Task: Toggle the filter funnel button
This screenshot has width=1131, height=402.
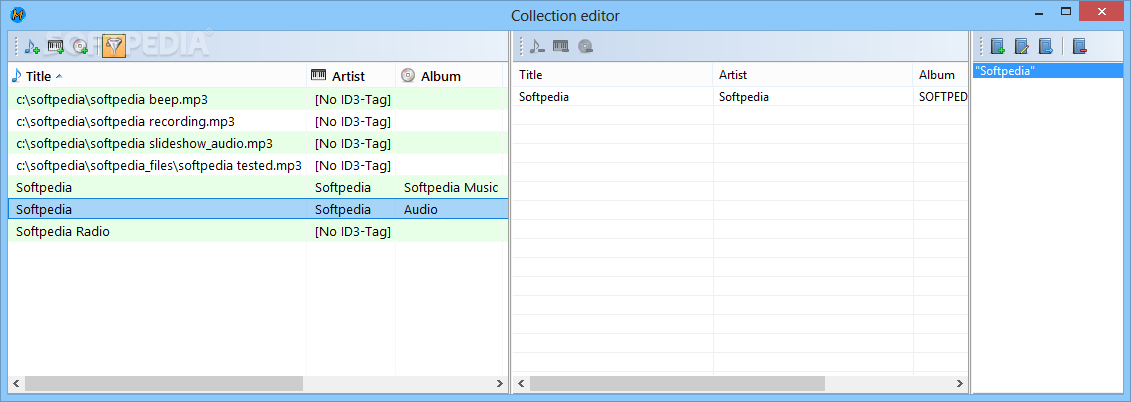Action: (x=114, y=46)
